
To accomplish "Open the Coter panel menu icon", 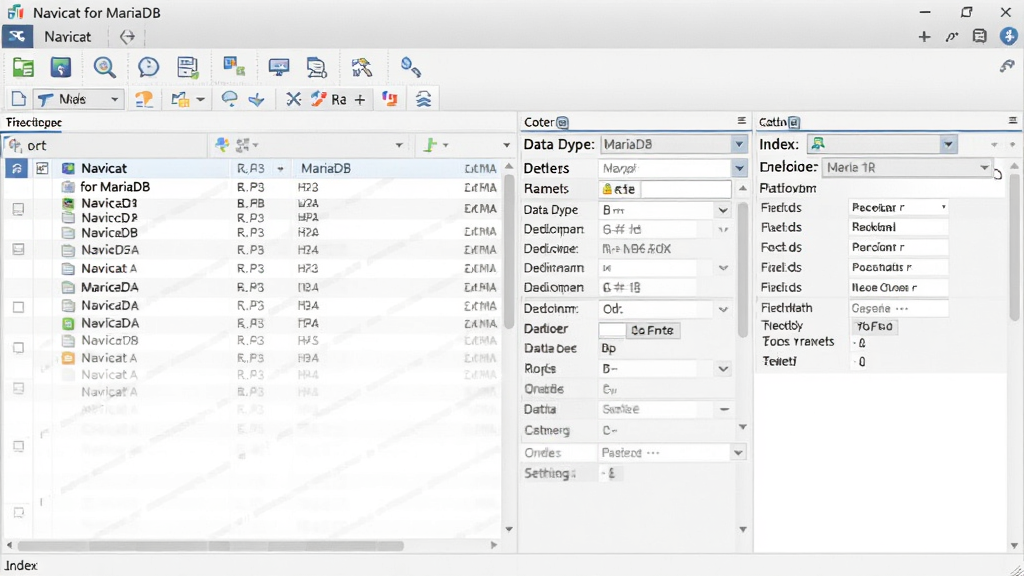I will [x=741, y=121].
